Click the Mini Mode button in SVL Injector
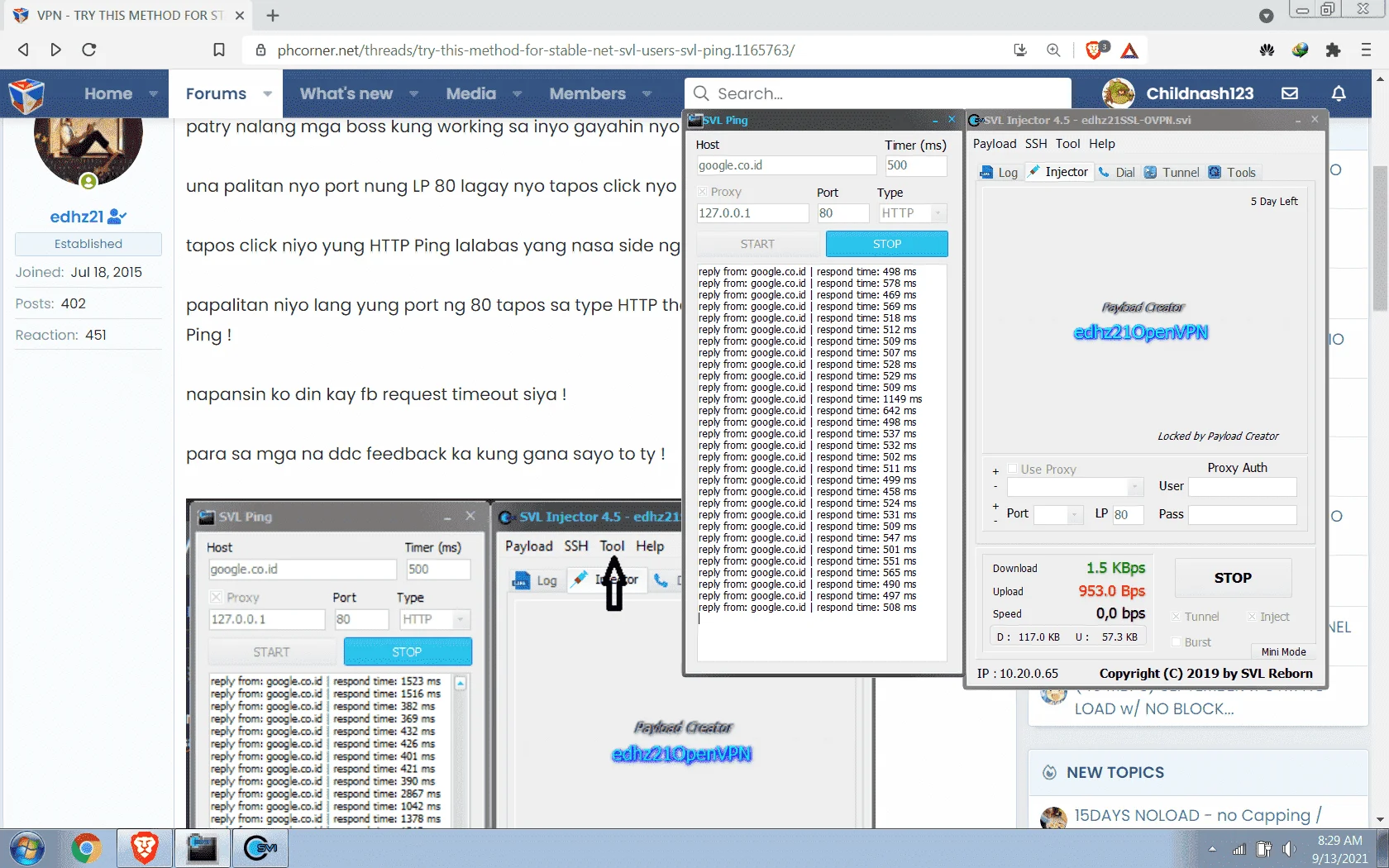 [x=1283, y=652]
